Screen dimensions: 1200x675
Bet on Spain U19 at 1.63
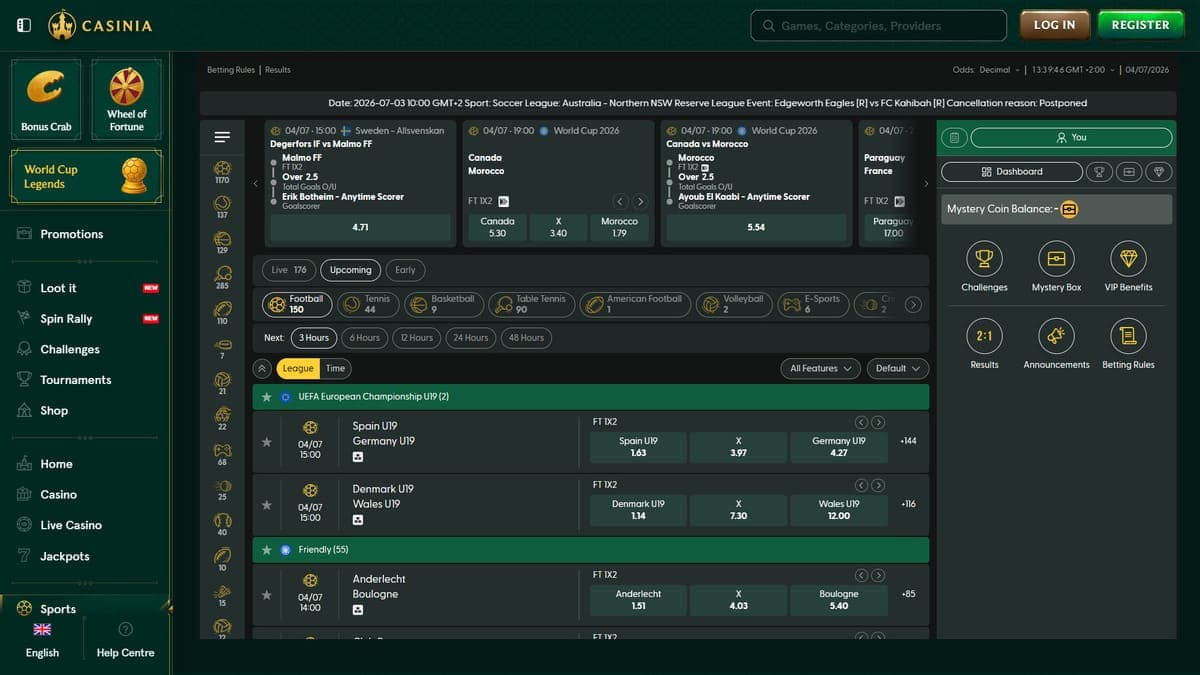(638, 447)
